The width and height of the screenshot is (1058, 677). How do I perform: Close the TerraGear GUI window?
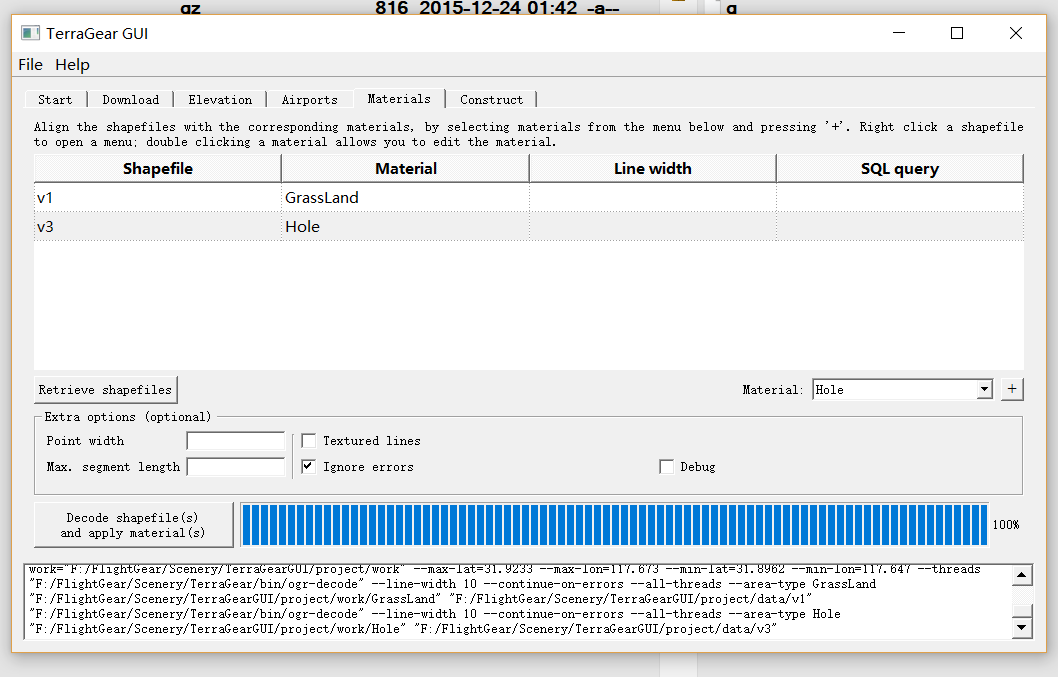click(x=1015, y=33)
